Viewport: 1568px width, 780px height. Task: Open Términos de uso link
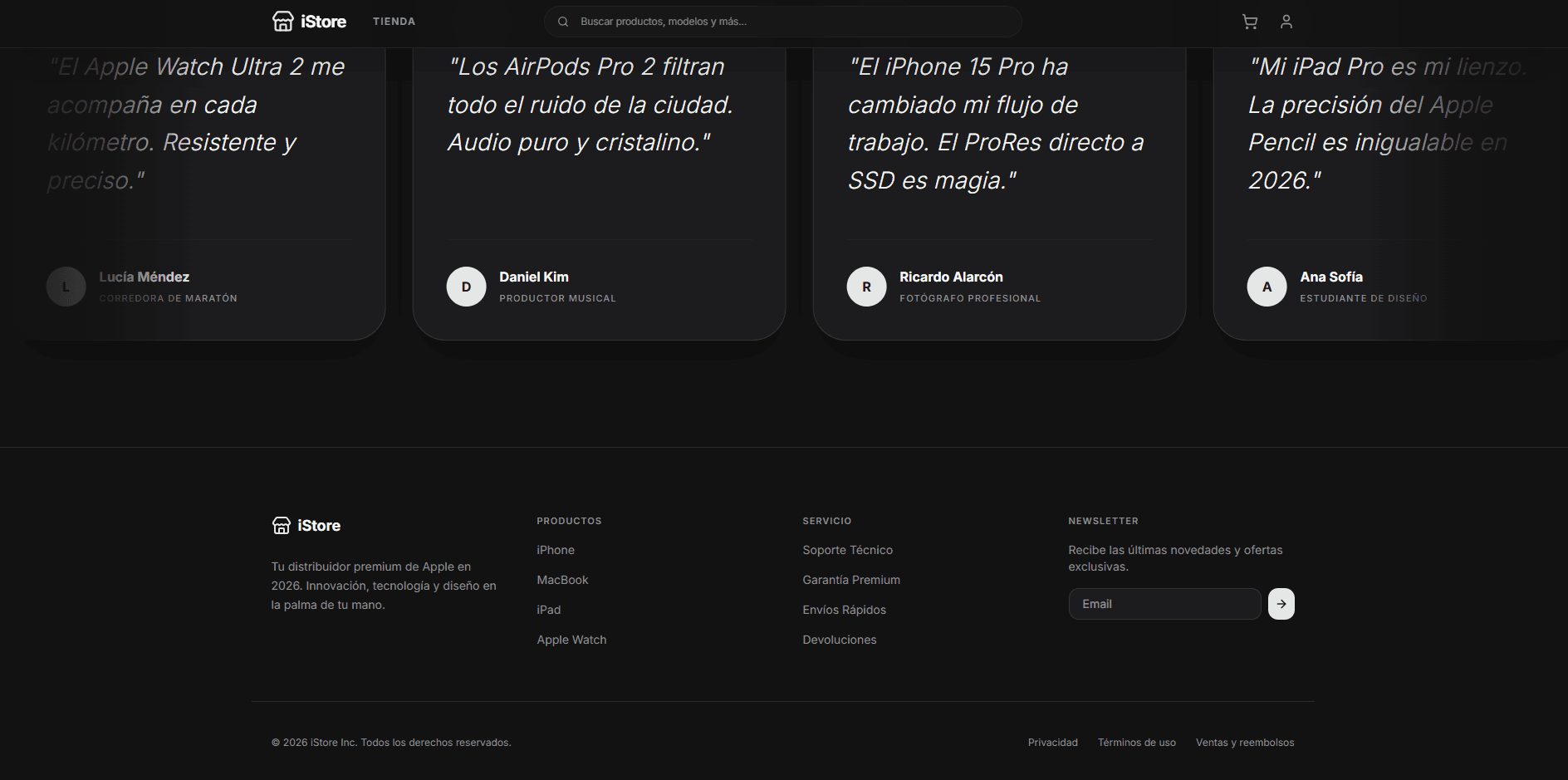coord(1137,743)
